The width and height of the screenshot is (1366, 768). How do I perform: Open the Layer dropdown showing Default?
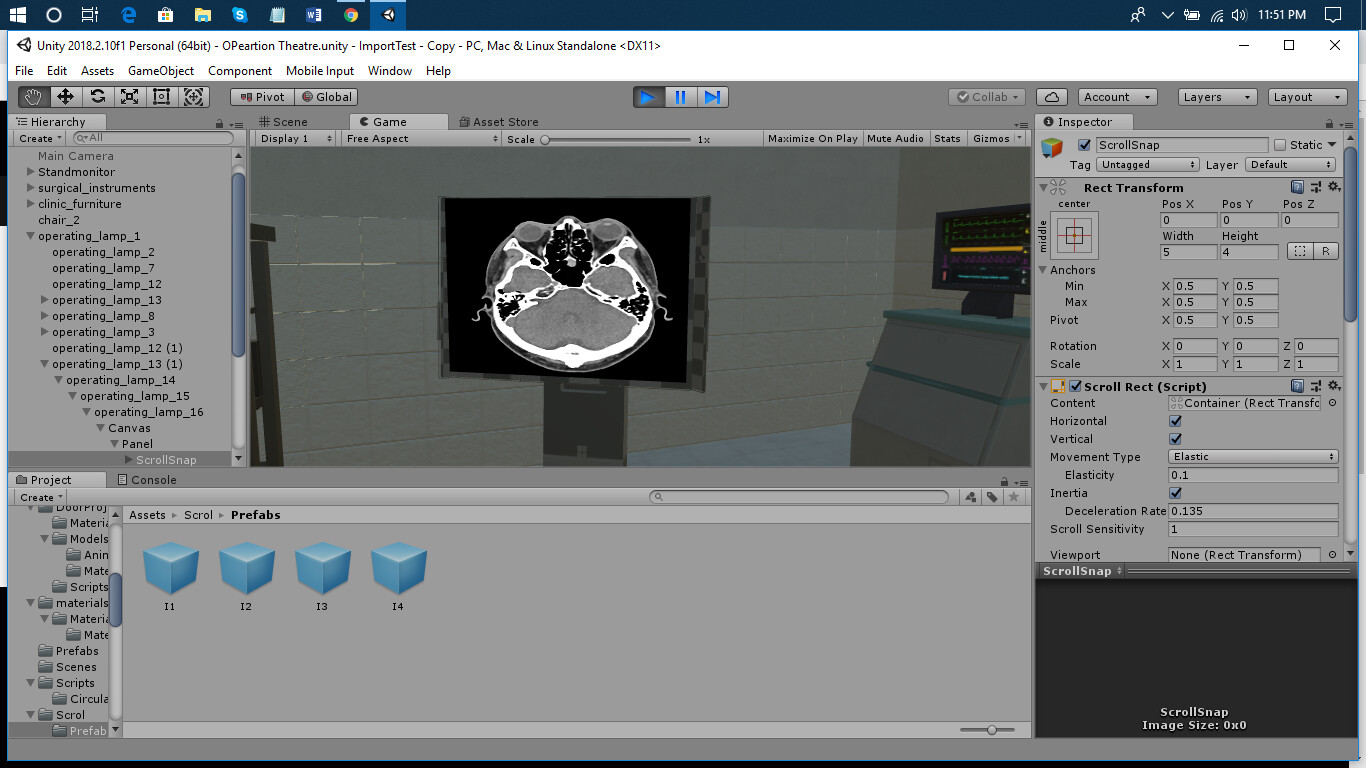click(x=1291, y=164)
